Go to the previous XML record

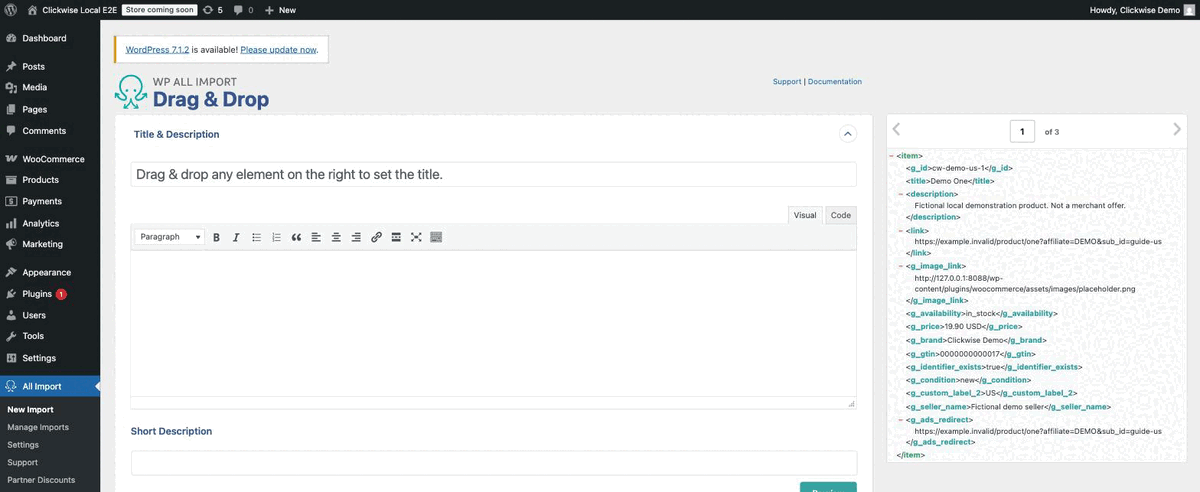896,129
